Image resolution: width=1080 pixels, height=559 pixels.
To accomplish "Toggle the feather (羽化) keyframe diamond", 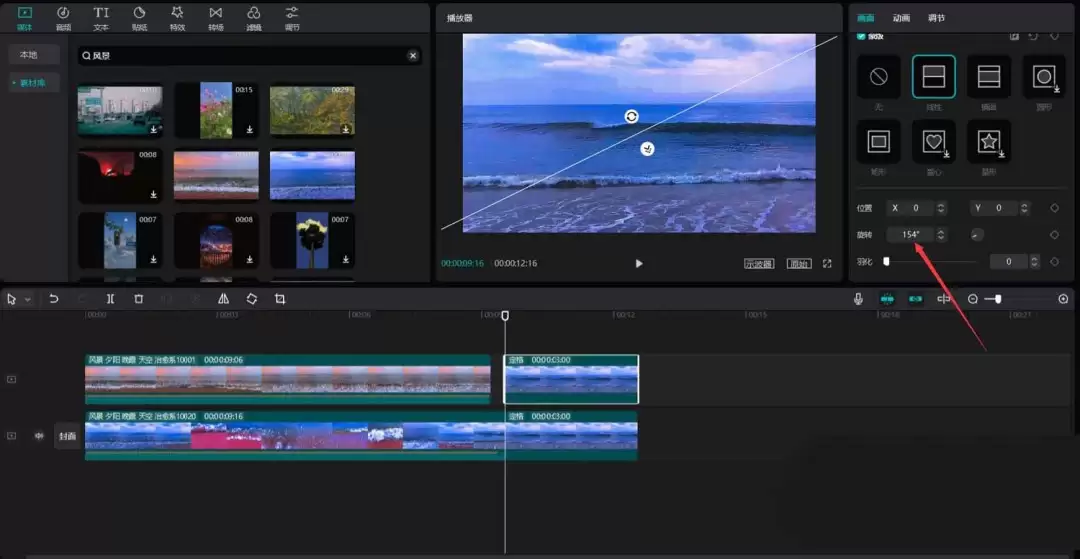I will pos(1054,261).
